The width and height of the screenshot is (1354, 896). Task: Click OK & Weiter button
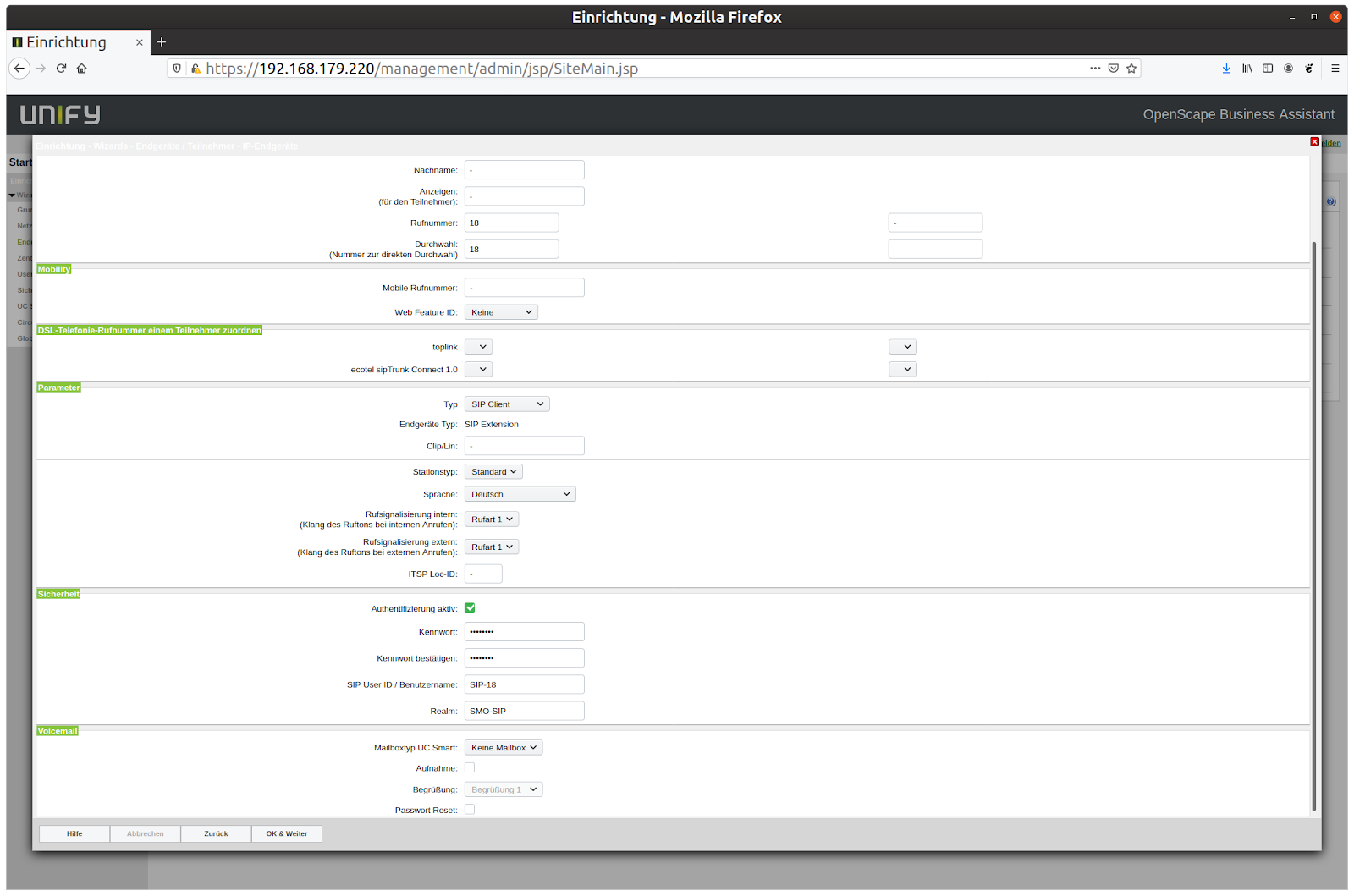click(x=287, y=834)
